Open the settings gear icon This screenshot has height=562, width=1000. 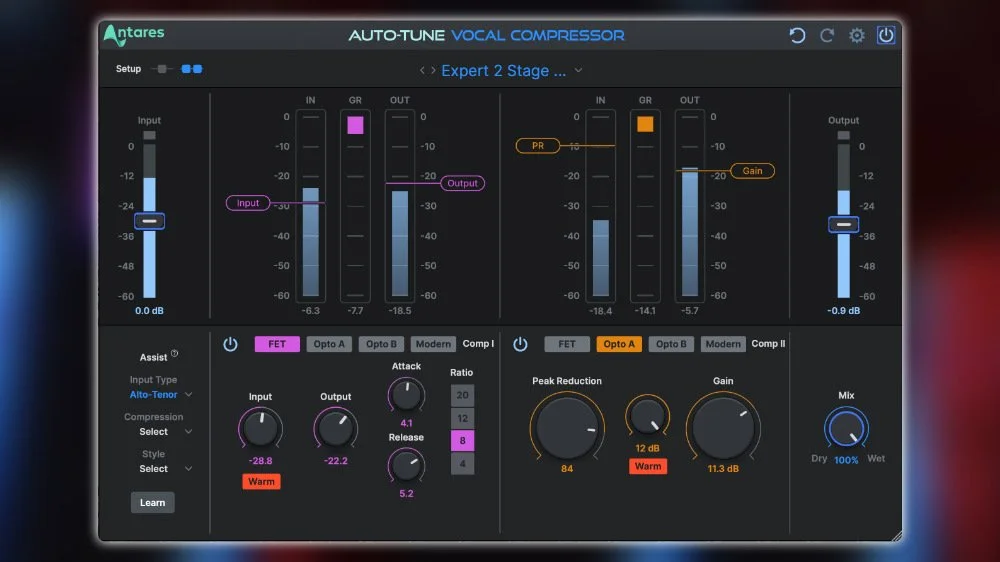pos(857,35)
